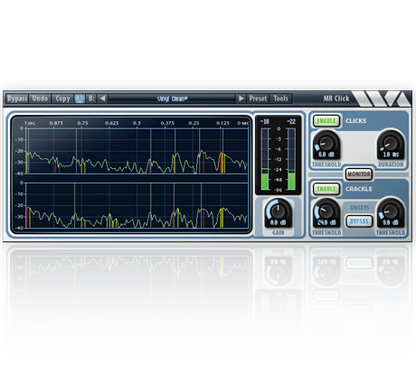Reset the -22 right peak readout
The image size is (416, 376).
click(x=291, y=121)
